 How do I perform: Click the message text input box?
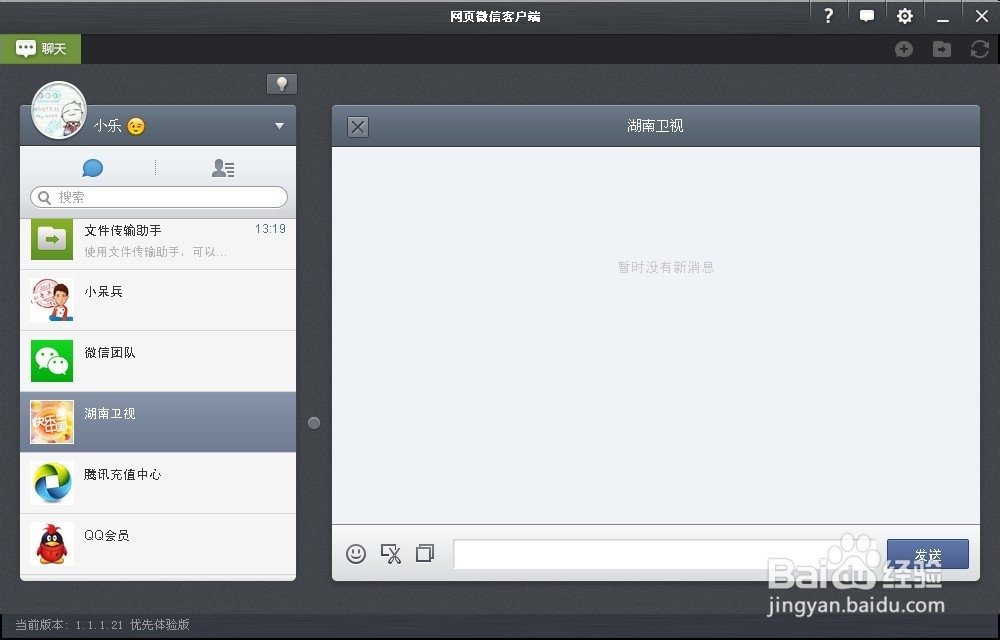[x=666, y=554]
